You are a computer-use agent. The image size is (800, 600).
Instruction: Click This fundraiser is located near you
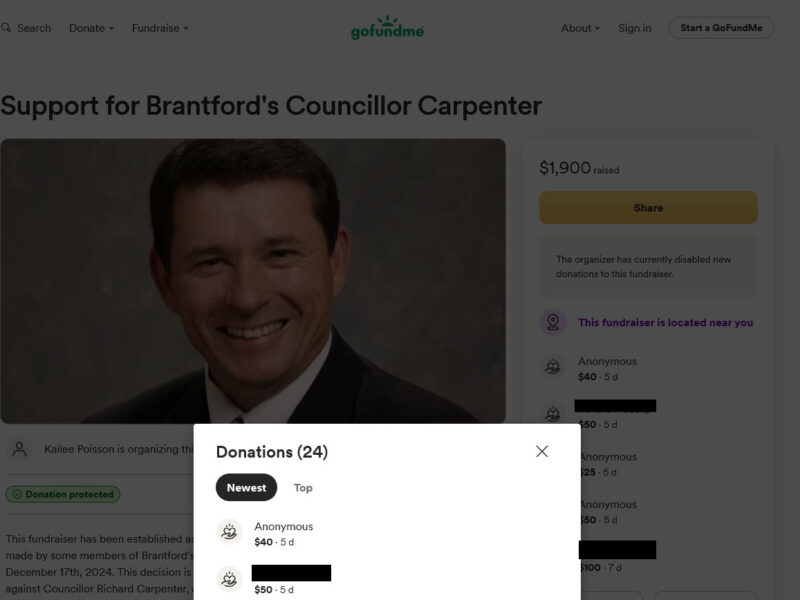[665, 322]
